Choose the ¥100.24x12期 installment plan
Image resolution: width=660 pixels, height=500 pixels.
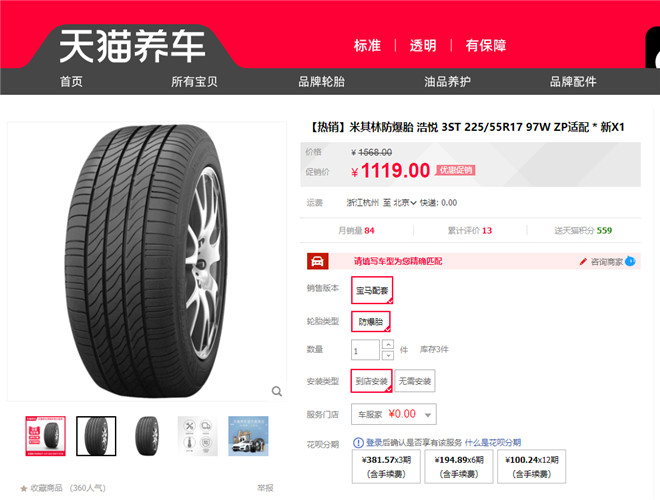coord(532,466)
